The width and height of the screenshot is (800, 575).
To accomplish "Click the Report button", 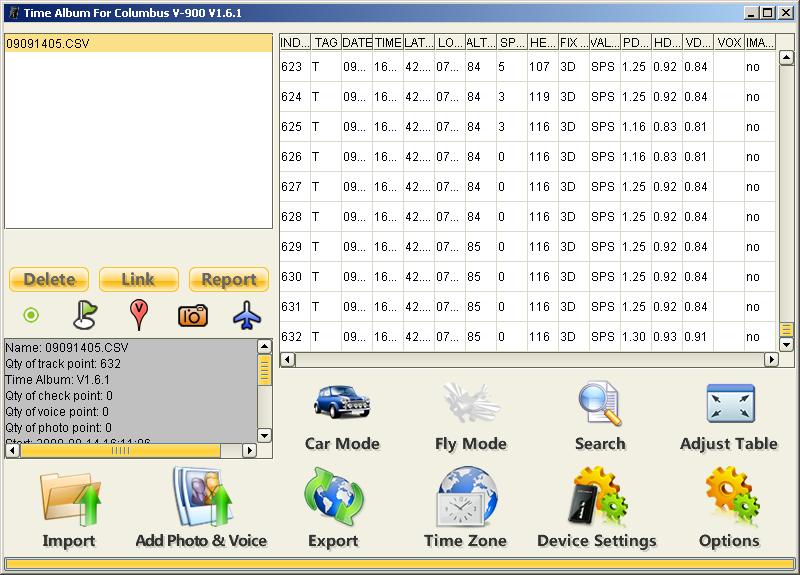I will [x=229, y=280].
